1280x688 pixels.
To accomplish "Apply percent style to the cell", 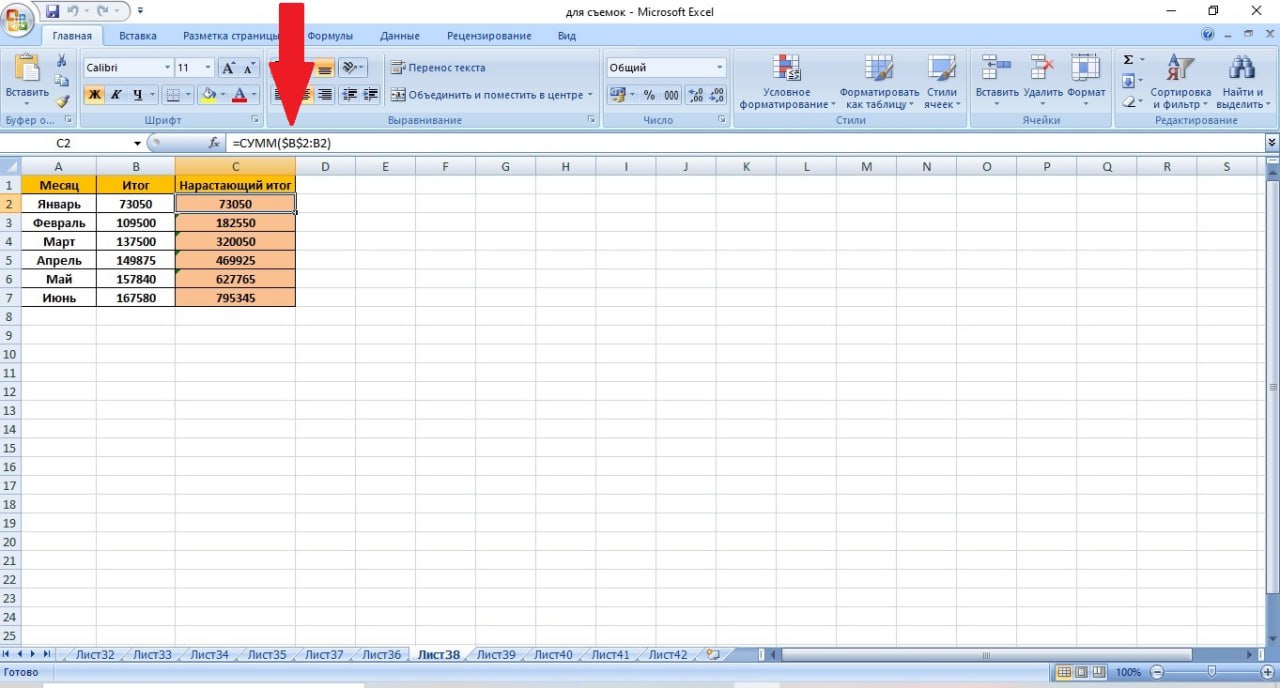I will coord(649,95).
